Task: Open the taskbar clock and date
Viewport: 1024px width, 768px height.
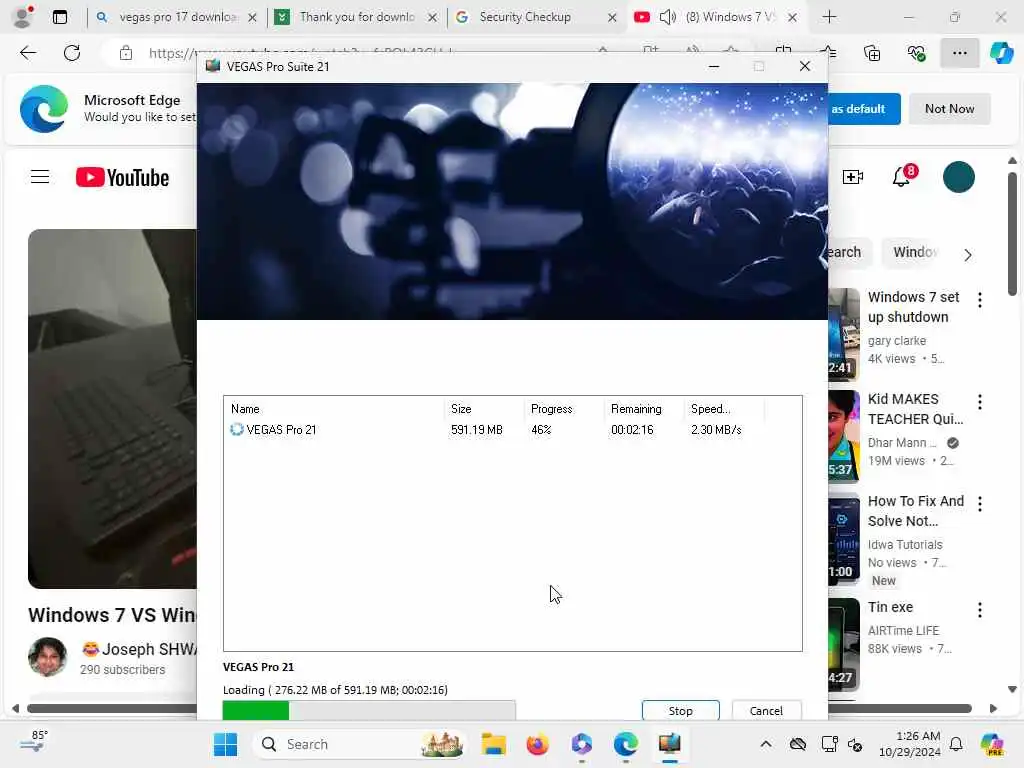Action: pyautogui.click(x=910, y=744)
